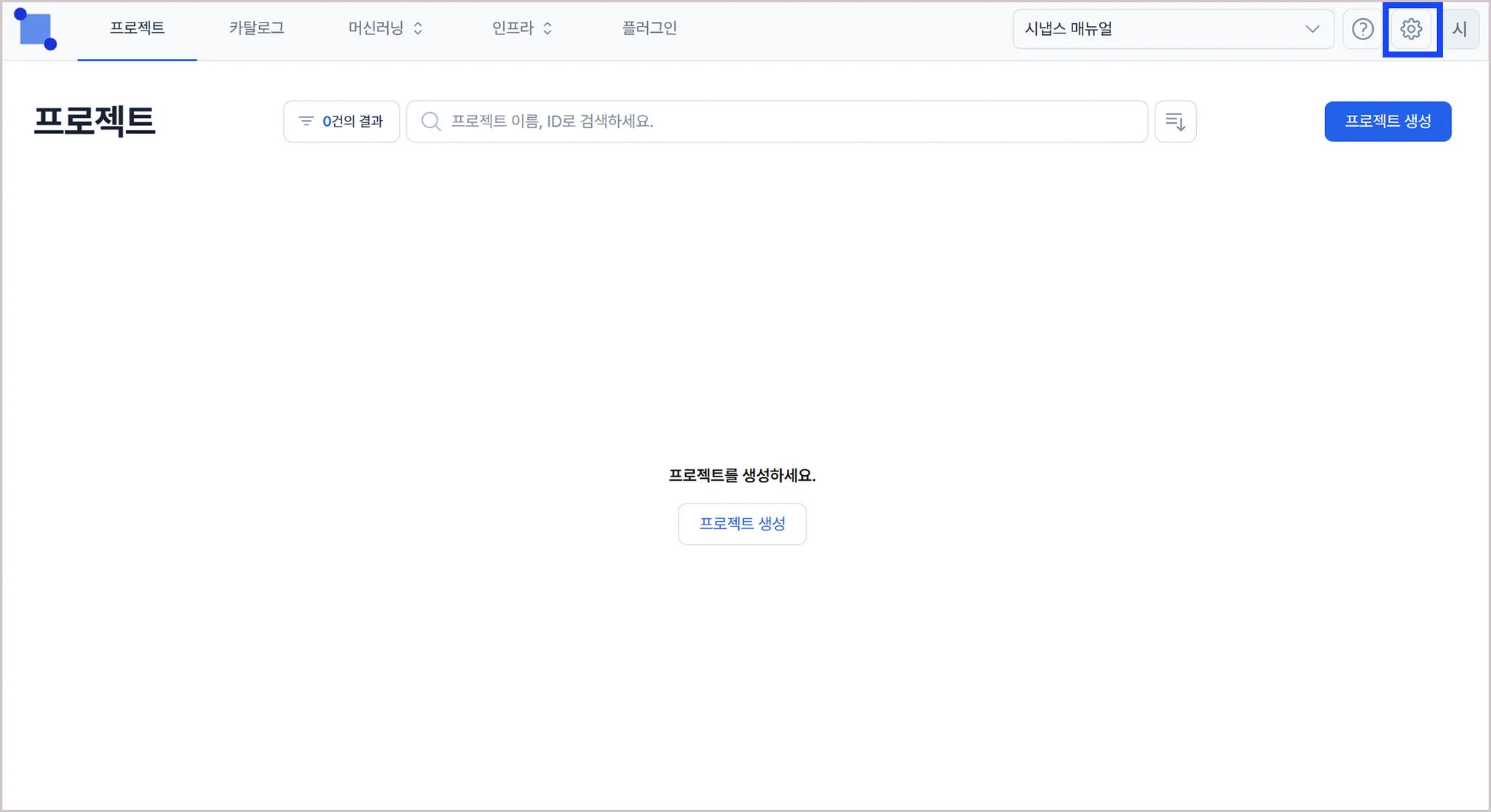Click the blue square app logo
The width and height of the screenshot is (1491, 812).
[35, 29]
